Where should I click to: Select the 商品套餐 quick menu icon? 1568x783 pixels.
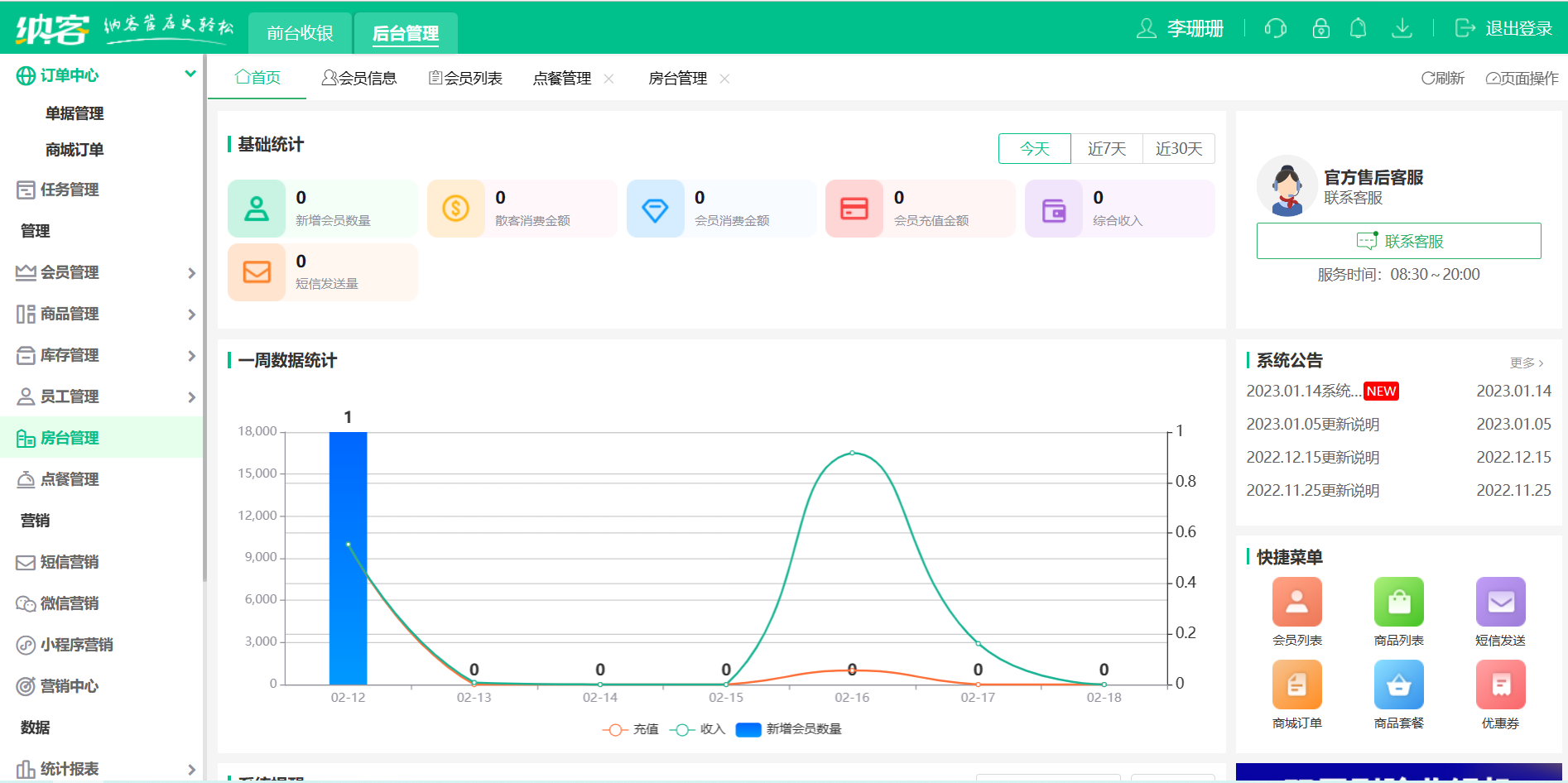(1398, 685)
